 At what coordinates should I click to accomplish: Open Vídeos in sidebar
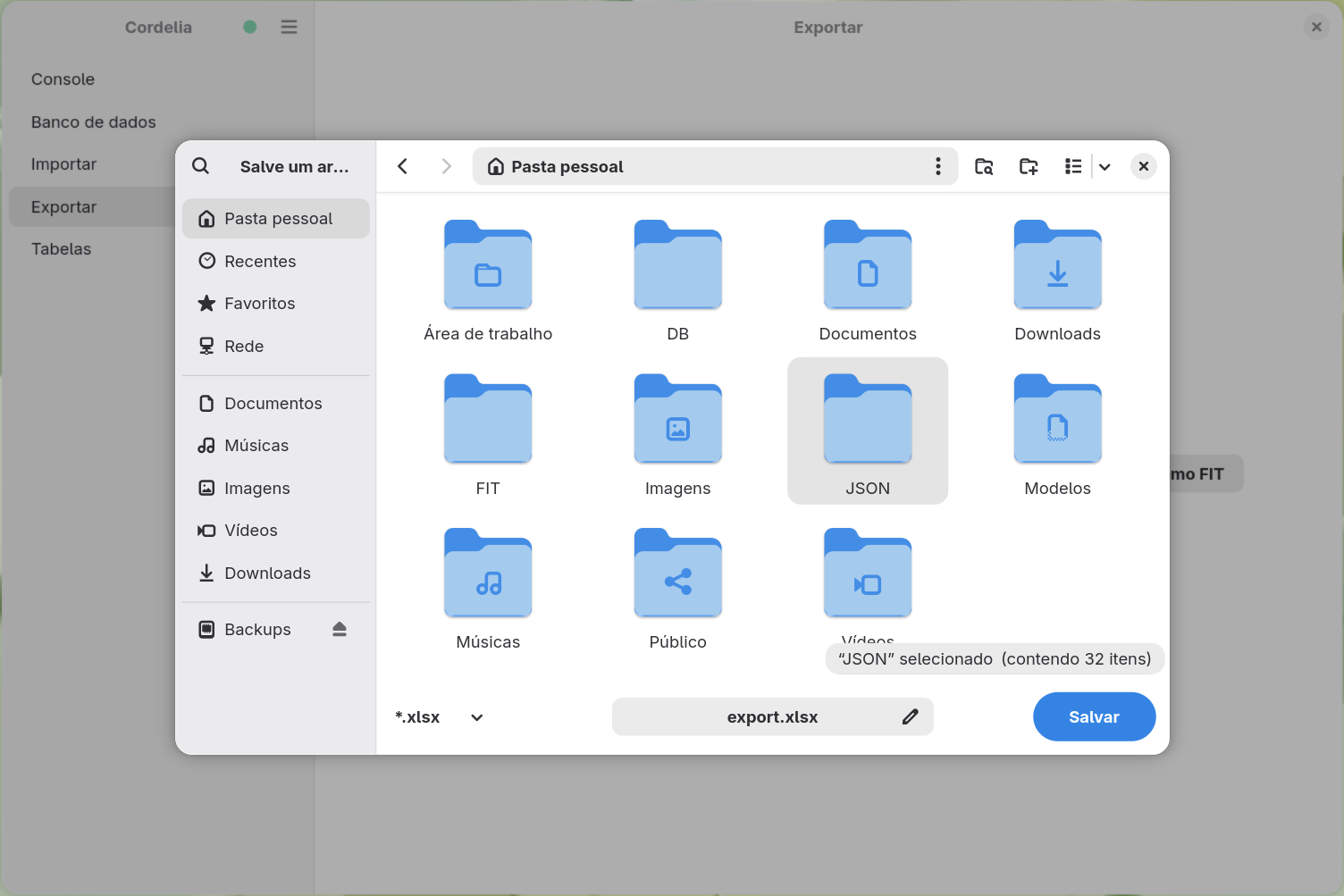click(x=276, y=531)
